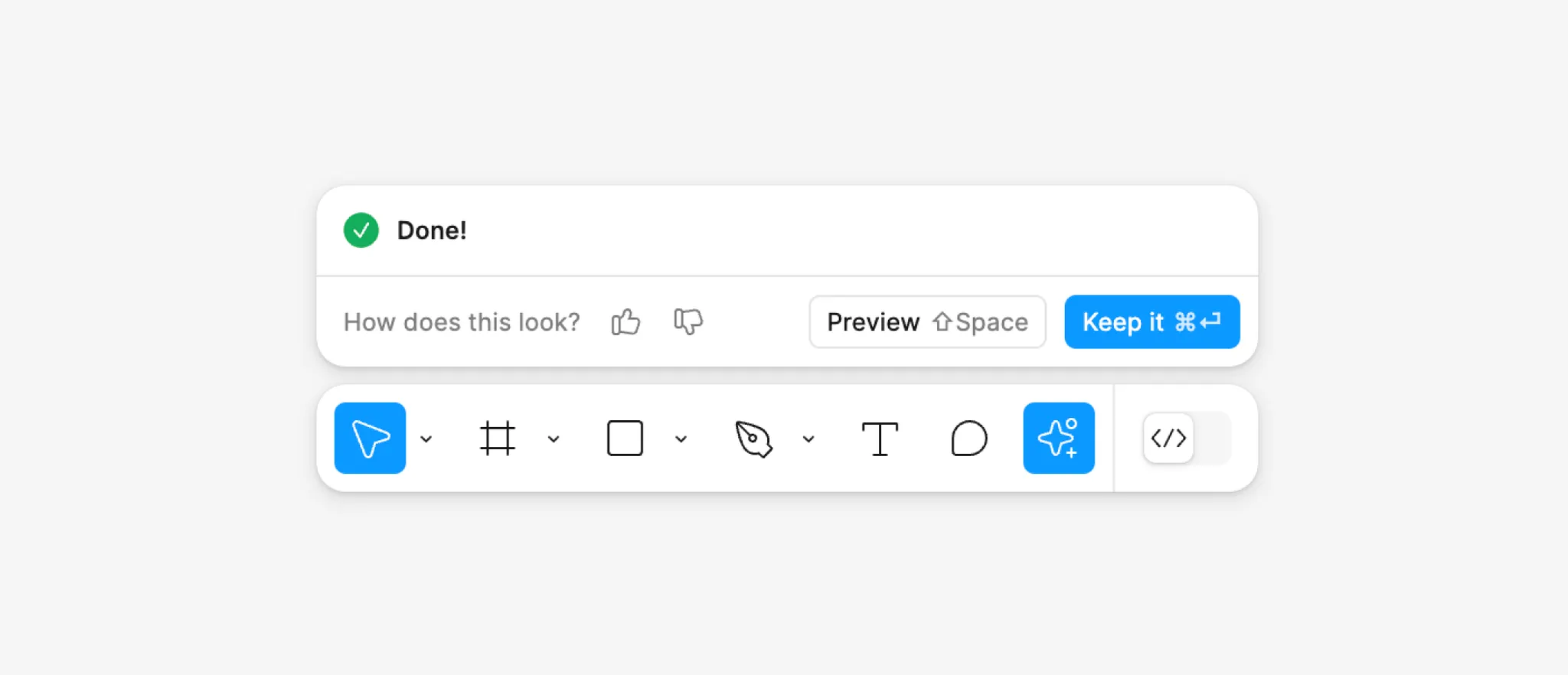This screenshot has height=675, width=1568.
Task: Expand the Move tool options chevron
Action: [426, 439]
